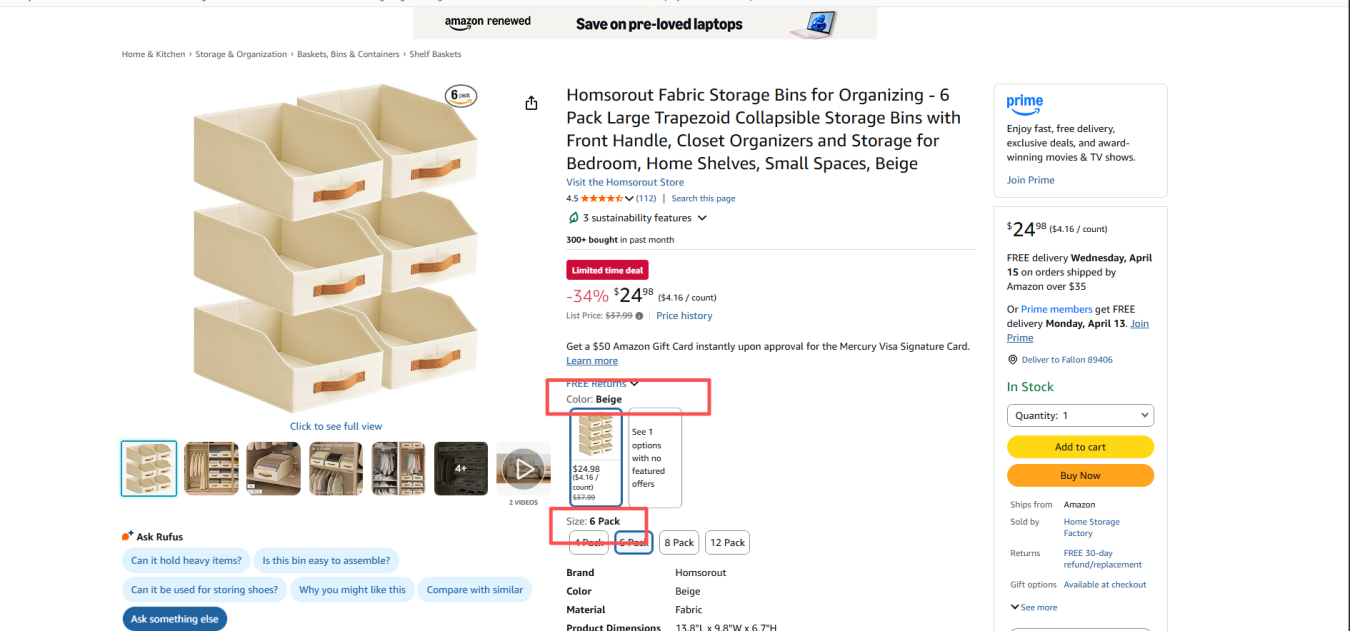Go to Shelf Baskets breadcrumb category
Viewport: 1350px width, 631px height.
point(435,54)
